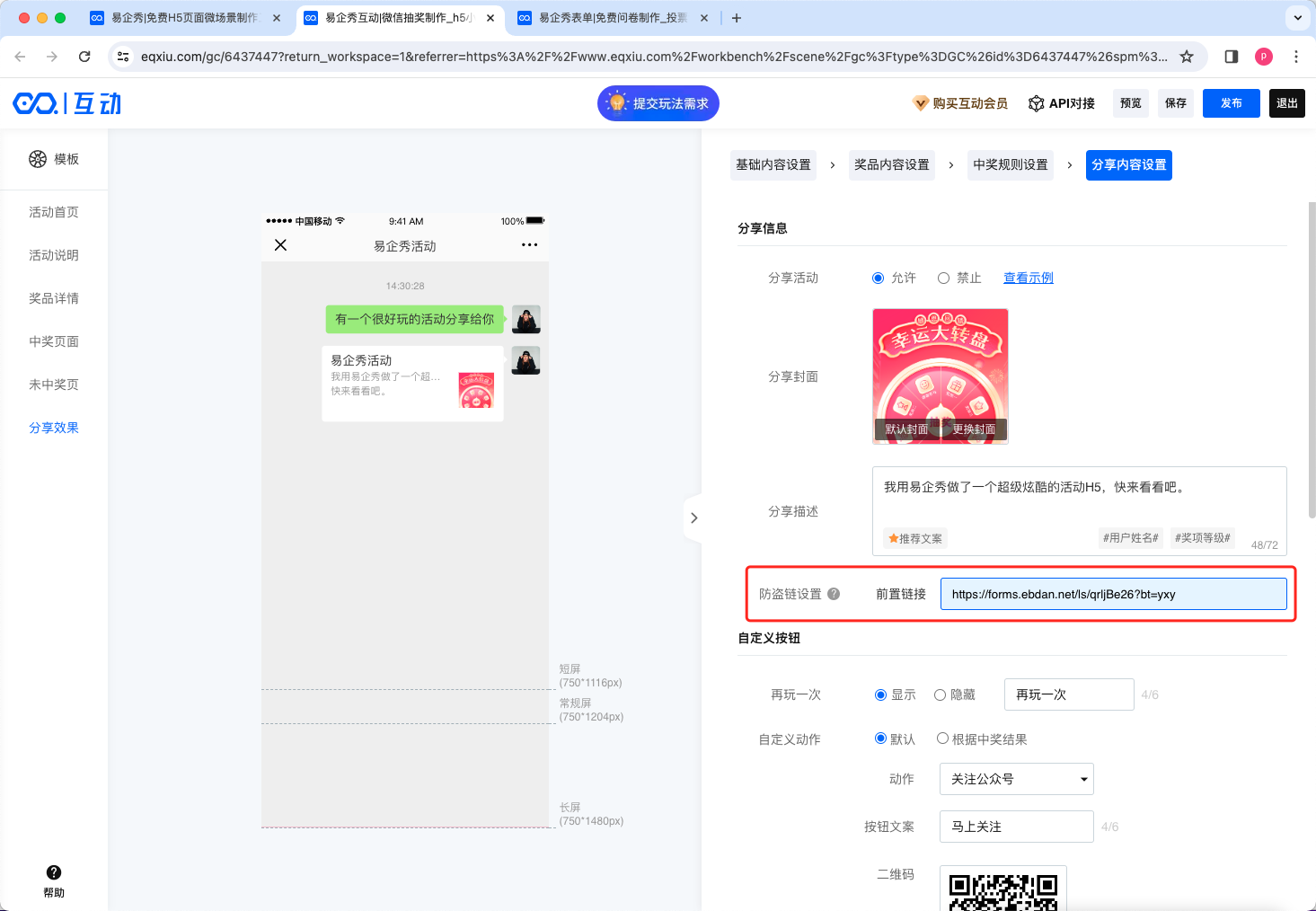Open the help question mark icon
The height and width of the screenshot is (911, 1316).
(x=54, y=872)
